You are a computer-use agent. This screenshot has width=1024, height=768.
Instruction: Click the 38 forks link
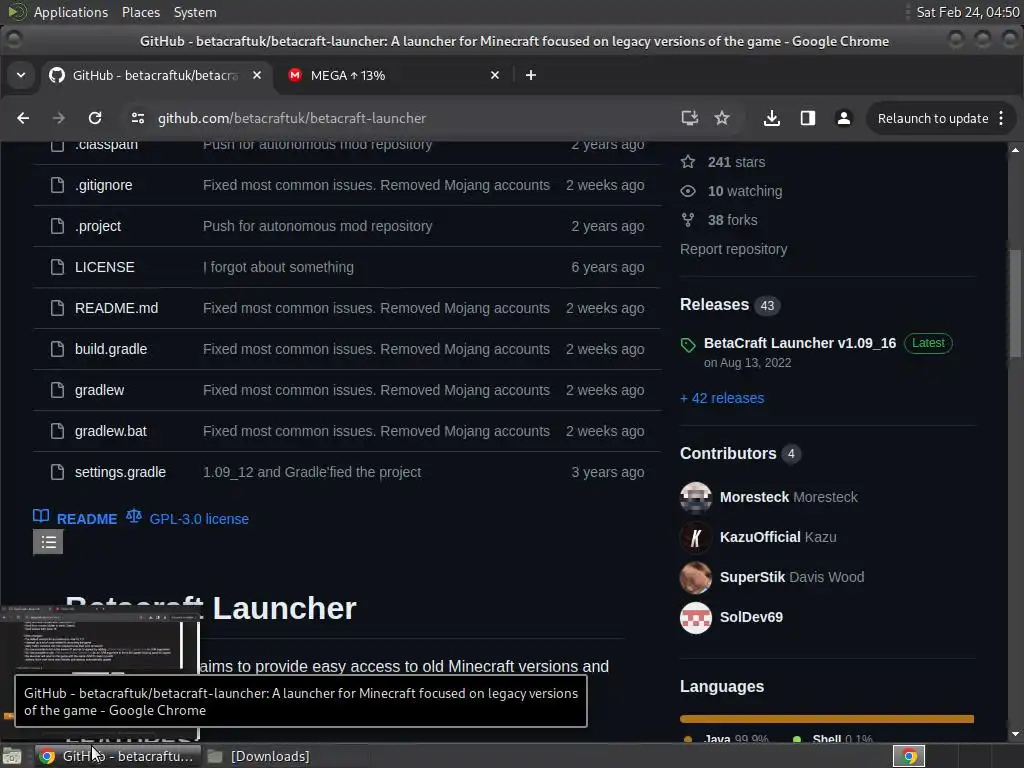(x=732, y=220)
